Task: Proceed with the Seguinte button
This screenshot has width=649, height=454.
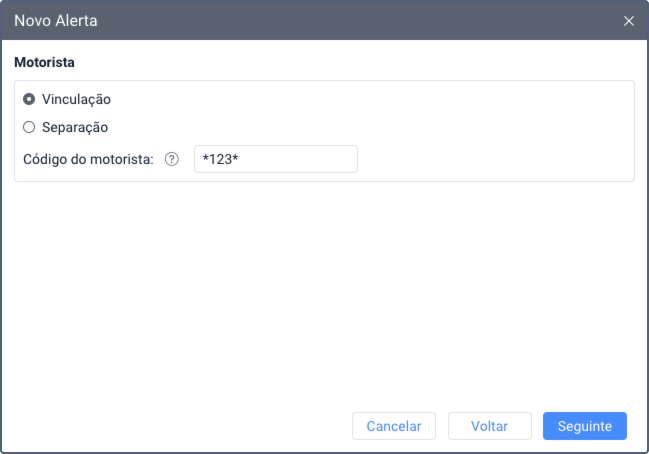Action: [x=584, y=426]
